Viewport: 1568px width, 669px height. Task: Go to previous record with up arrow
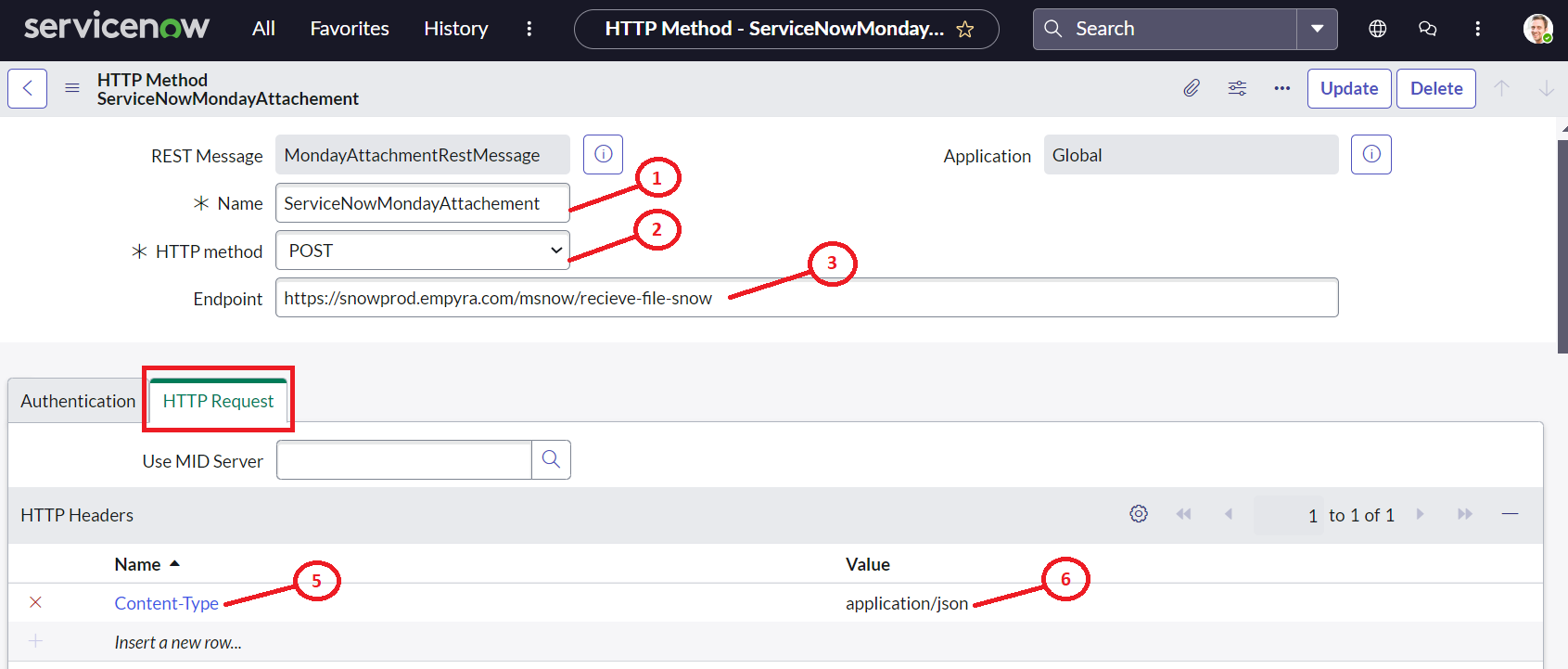pos(1502,88)
